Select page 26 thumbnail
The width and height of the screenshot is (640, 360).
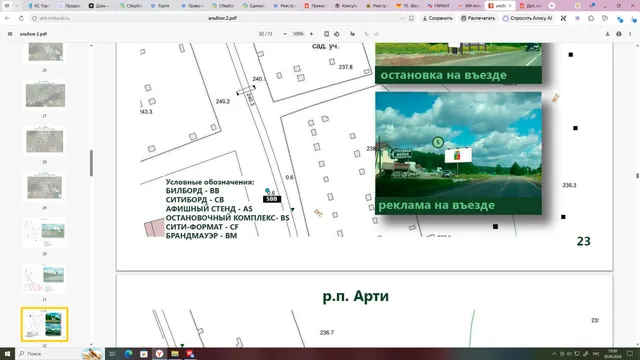45,53
